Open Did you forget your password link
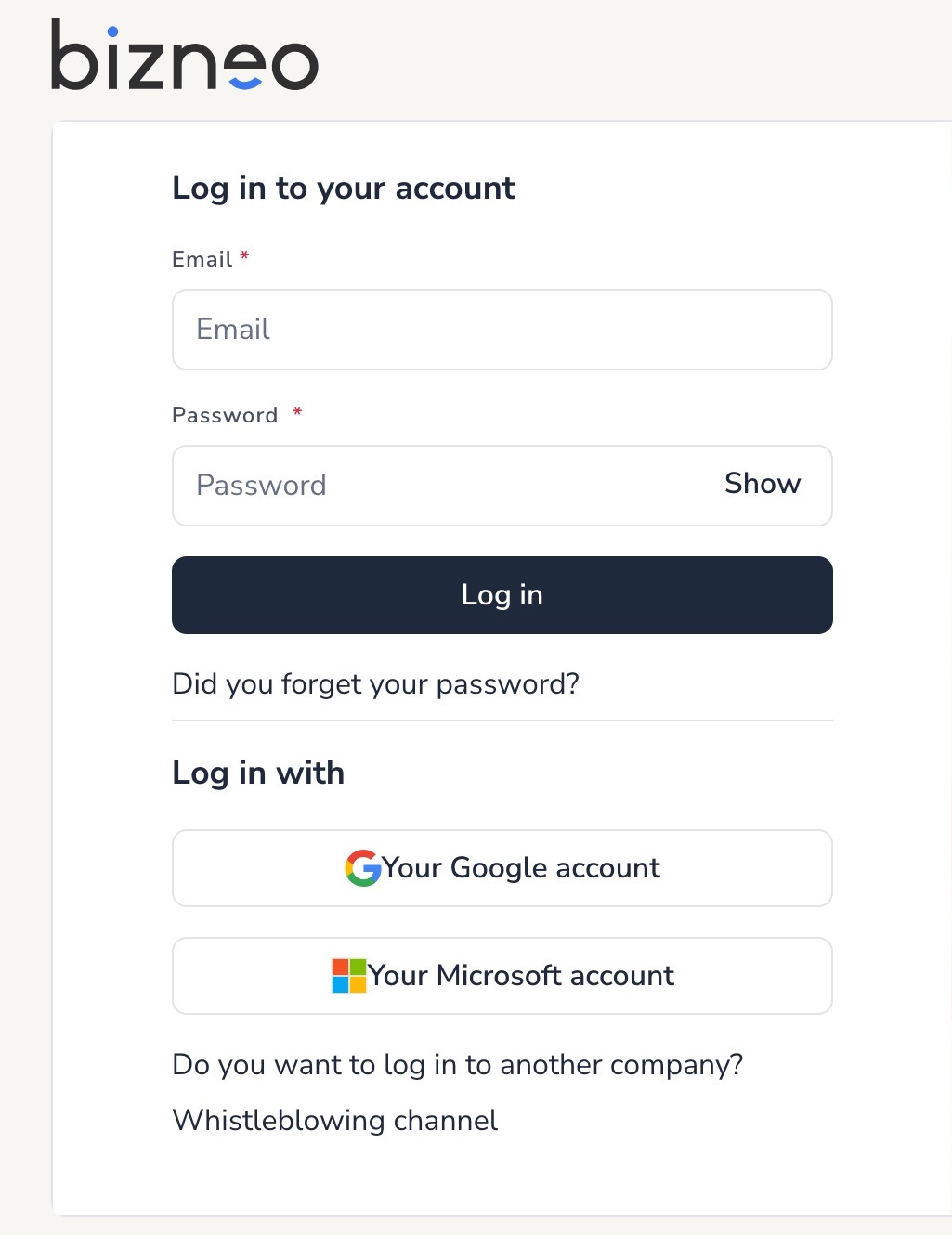This screenshot has width=952, height=1235. point(376,684)
